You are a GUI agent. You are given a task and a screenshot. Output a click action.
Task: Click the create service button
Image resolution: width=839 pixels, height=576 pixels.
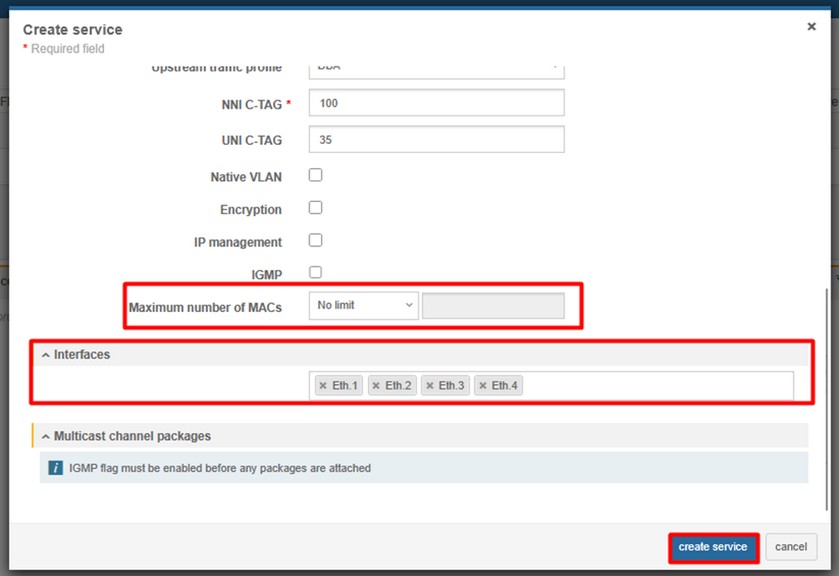point(712,547)
